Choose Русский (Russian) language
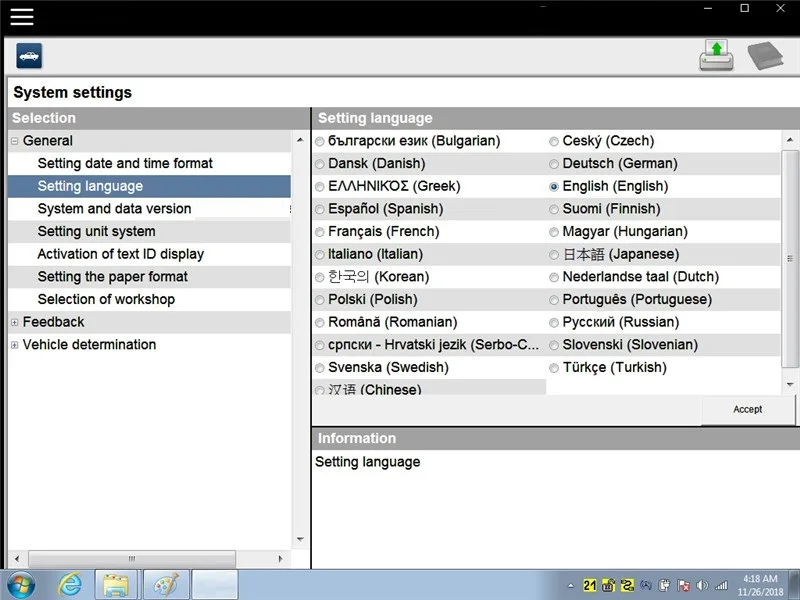Viewport: 800px width, 600px height. pos(554,323)
